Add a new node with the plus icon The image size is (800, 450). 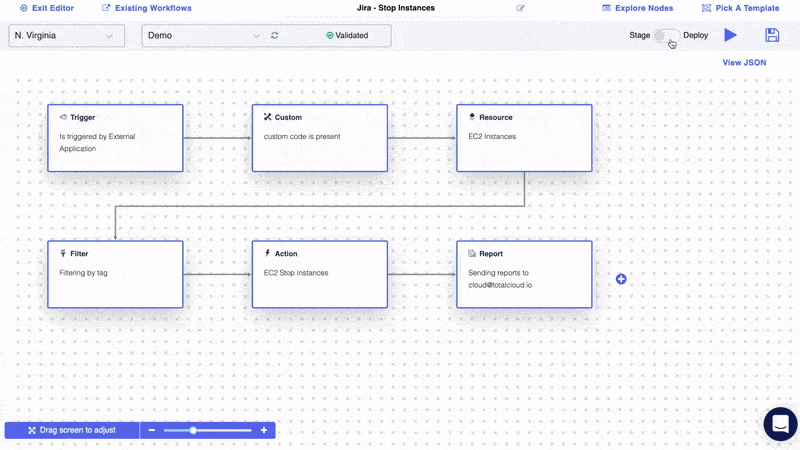pyautogui.click(x=621, y=279)
